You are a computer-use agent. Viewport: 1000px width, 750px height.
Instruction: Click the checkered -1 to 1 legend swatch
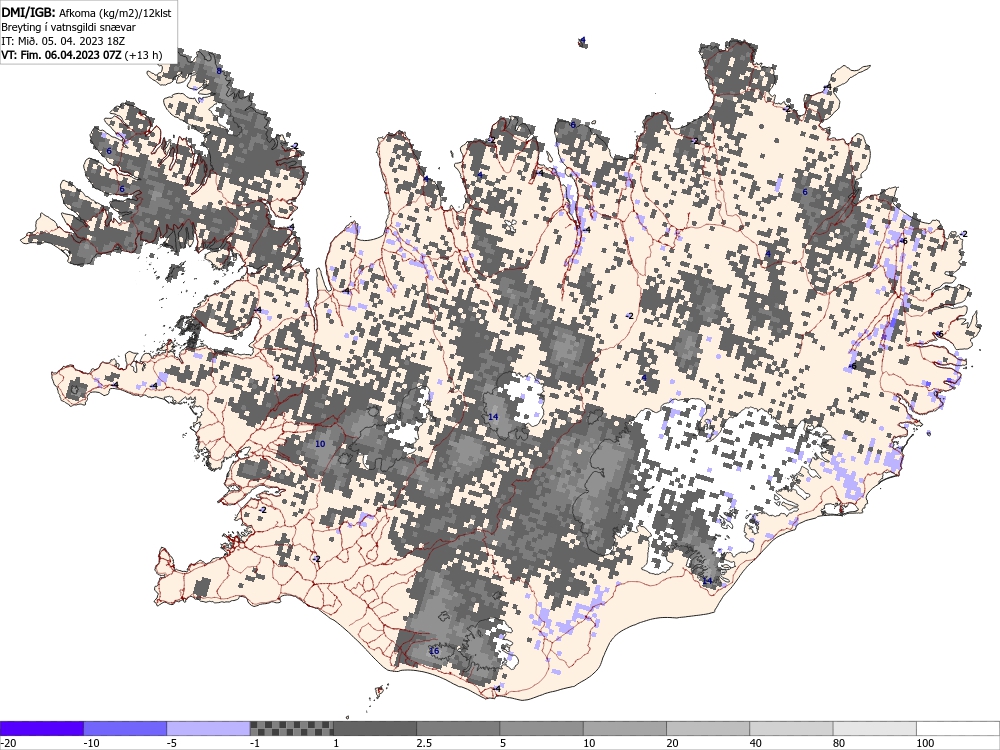[291, 728]
